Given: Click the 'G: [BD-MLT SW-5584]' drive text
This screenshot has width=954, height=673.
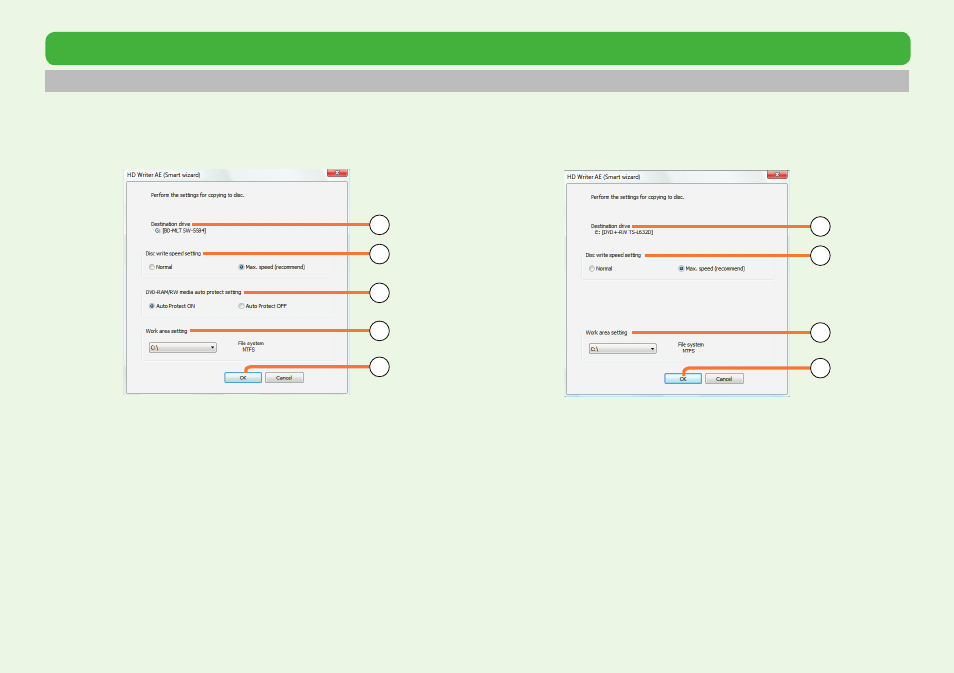Looking at the screenshot, I should (x=181, y=231).
